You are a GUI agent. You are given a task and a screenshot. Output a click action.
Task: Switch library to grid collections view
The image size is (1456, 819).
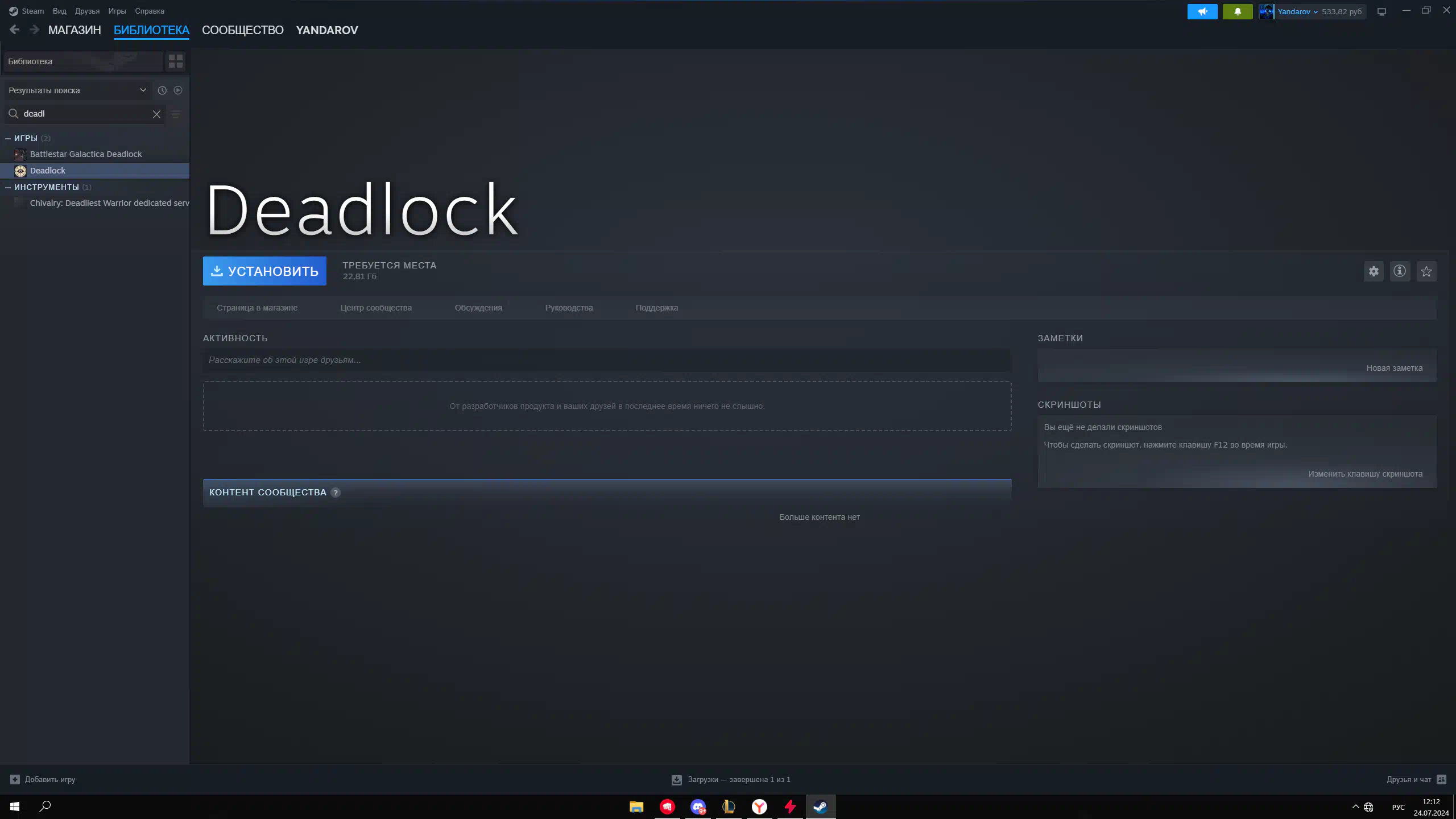pos(176,61)
